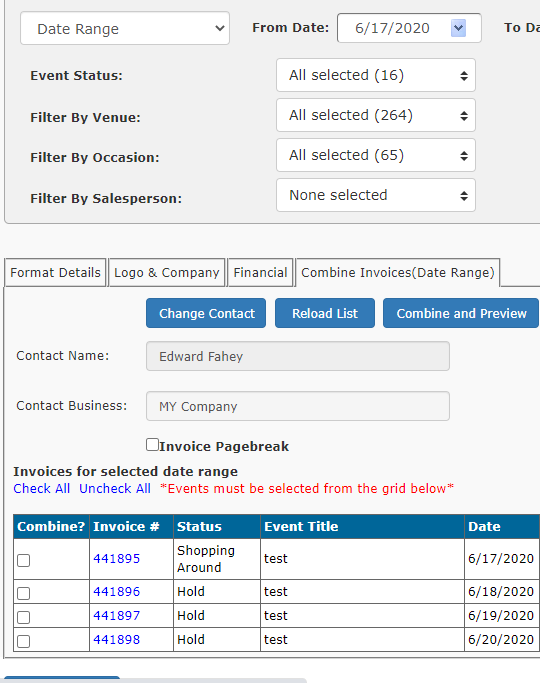Expand the Filter By Venue multiselect
Viewport: 540px width, 683px height.
point(376,115)
